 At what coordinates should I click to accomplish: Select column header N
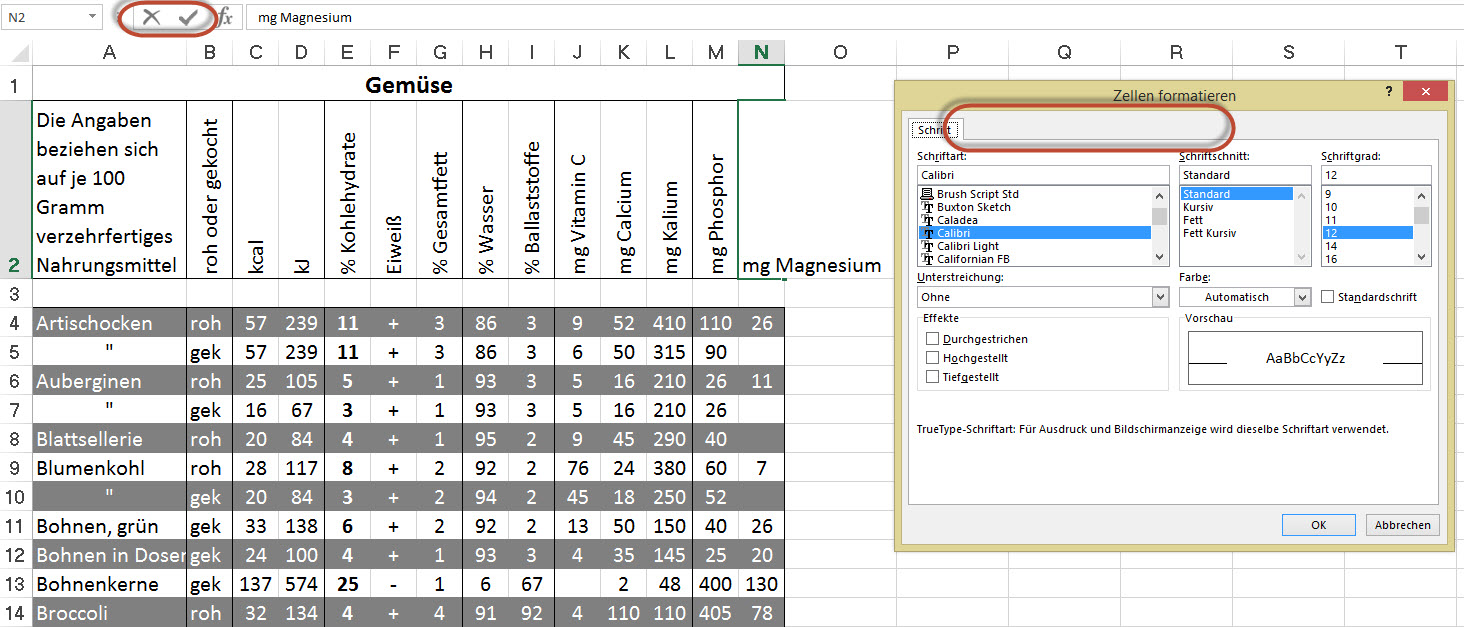coord(761,53)
